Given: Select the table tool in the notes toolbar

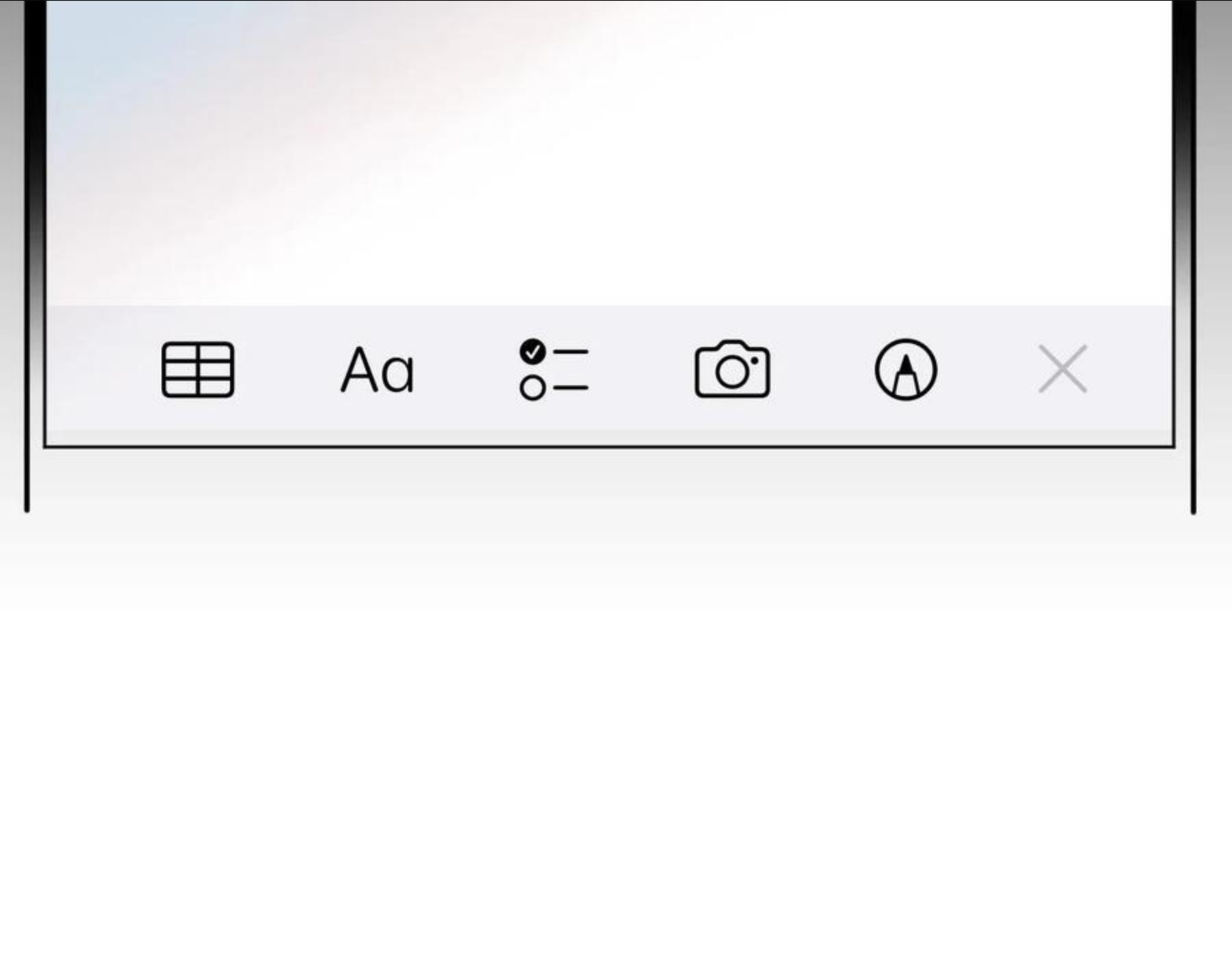Looking at the screenshot, I should pyautogui.click(x=198, y=369).
